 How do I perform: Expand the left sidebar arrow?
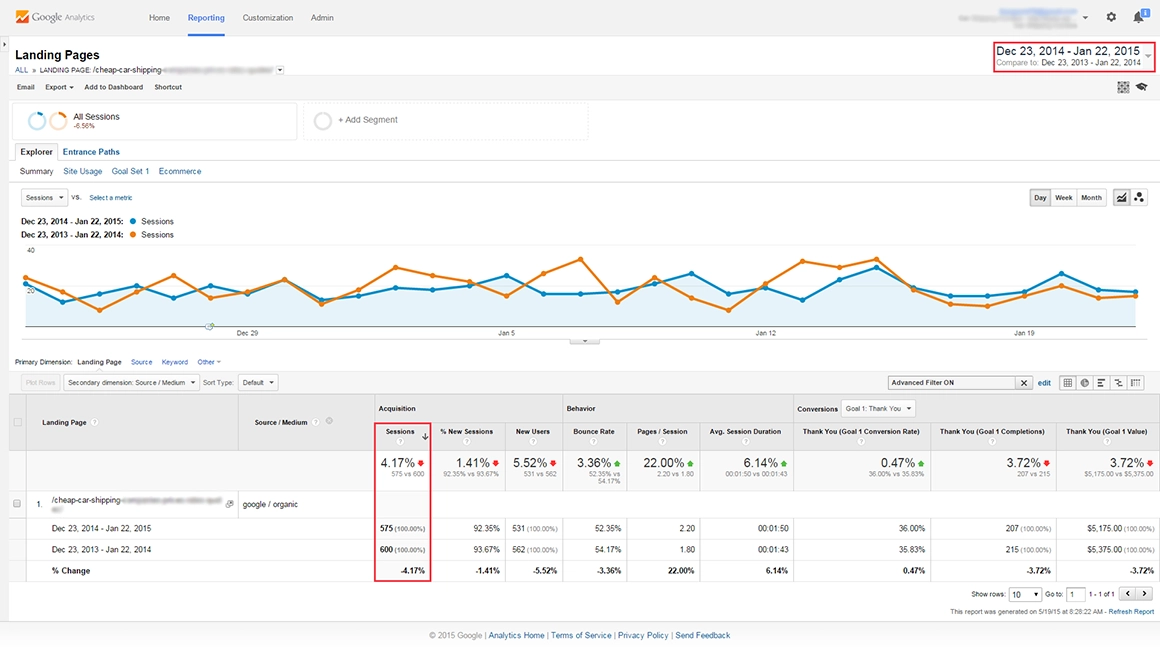(4, 44)
